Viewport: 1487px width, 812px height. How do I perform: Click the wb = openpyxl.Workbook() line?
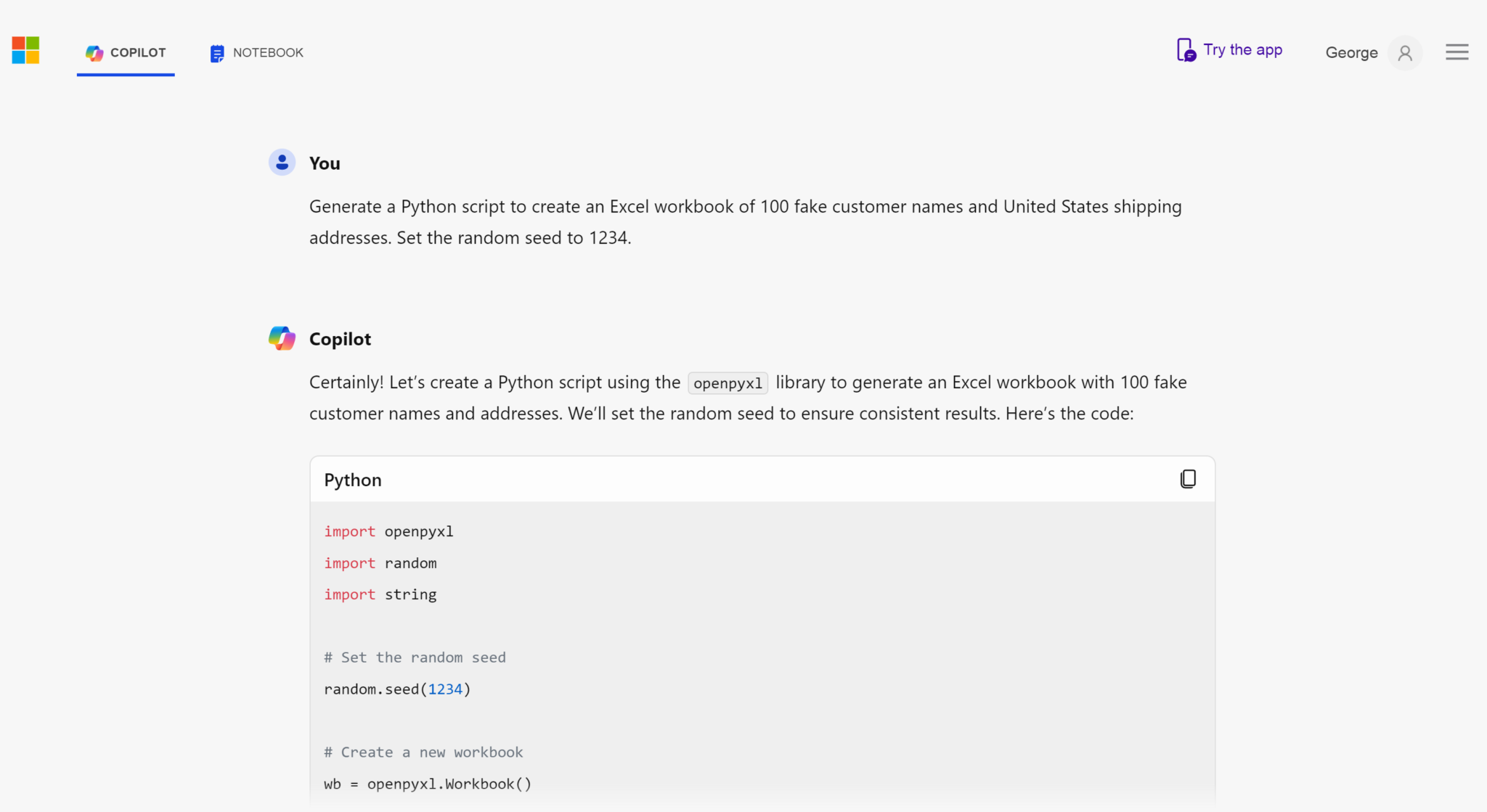pos(428,784)
